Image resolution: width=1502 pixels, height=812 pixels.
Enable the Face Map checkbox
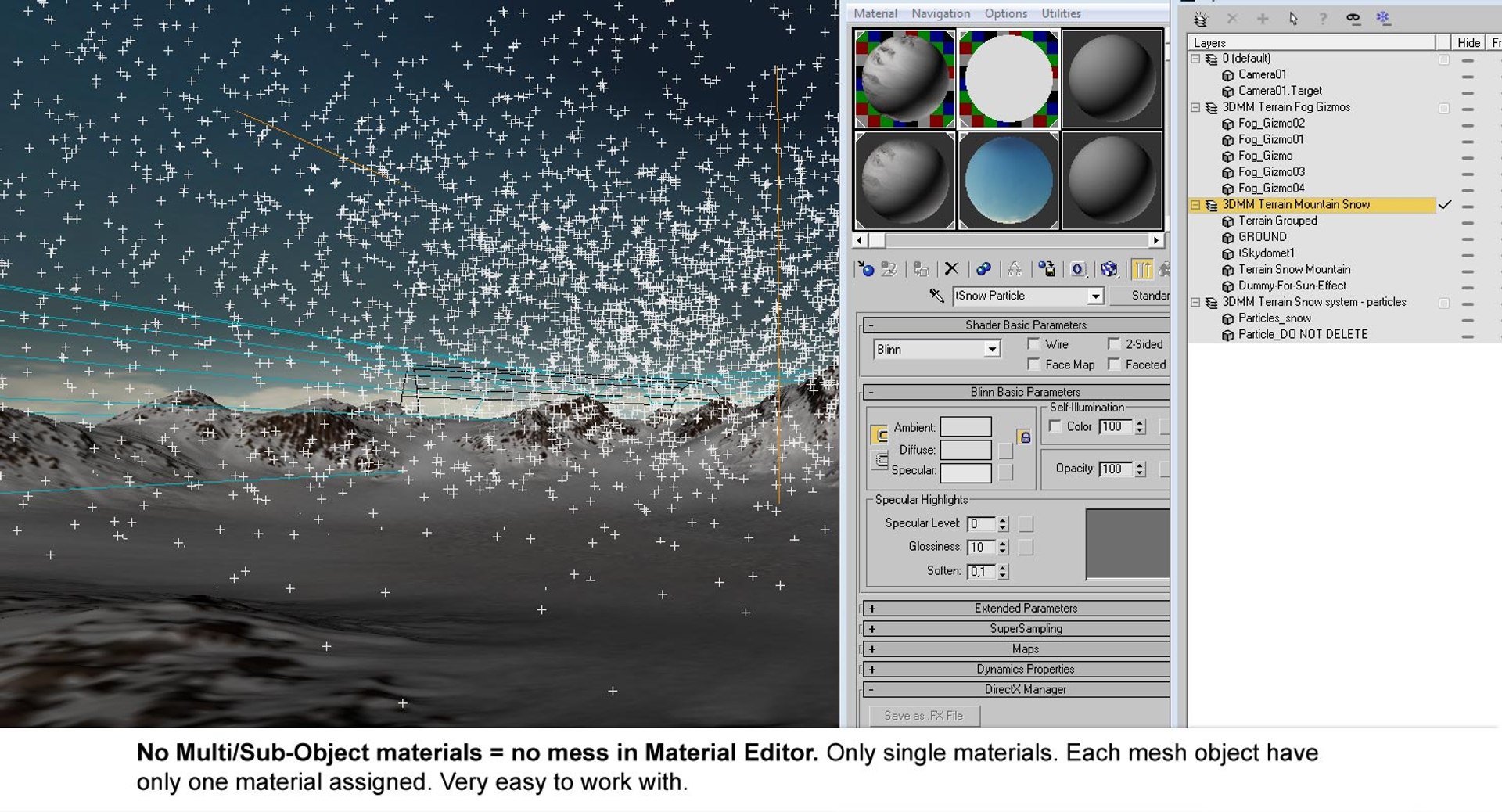pyautogui.click(x=1033, y=364)
